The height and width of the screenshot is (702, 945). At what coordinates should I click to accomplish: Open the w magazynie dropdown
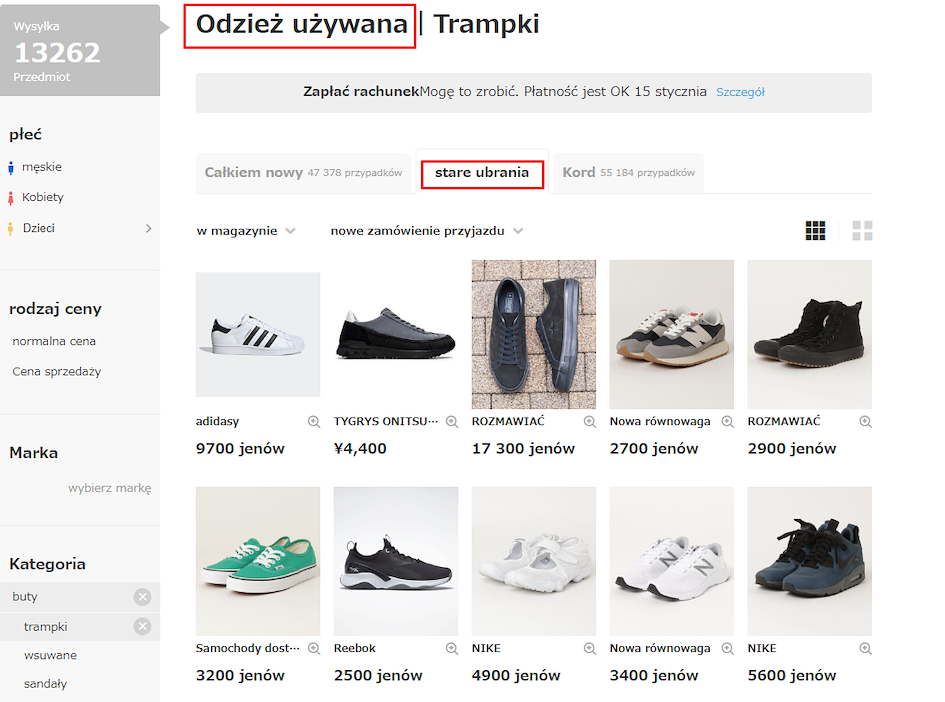pos(246,231)
